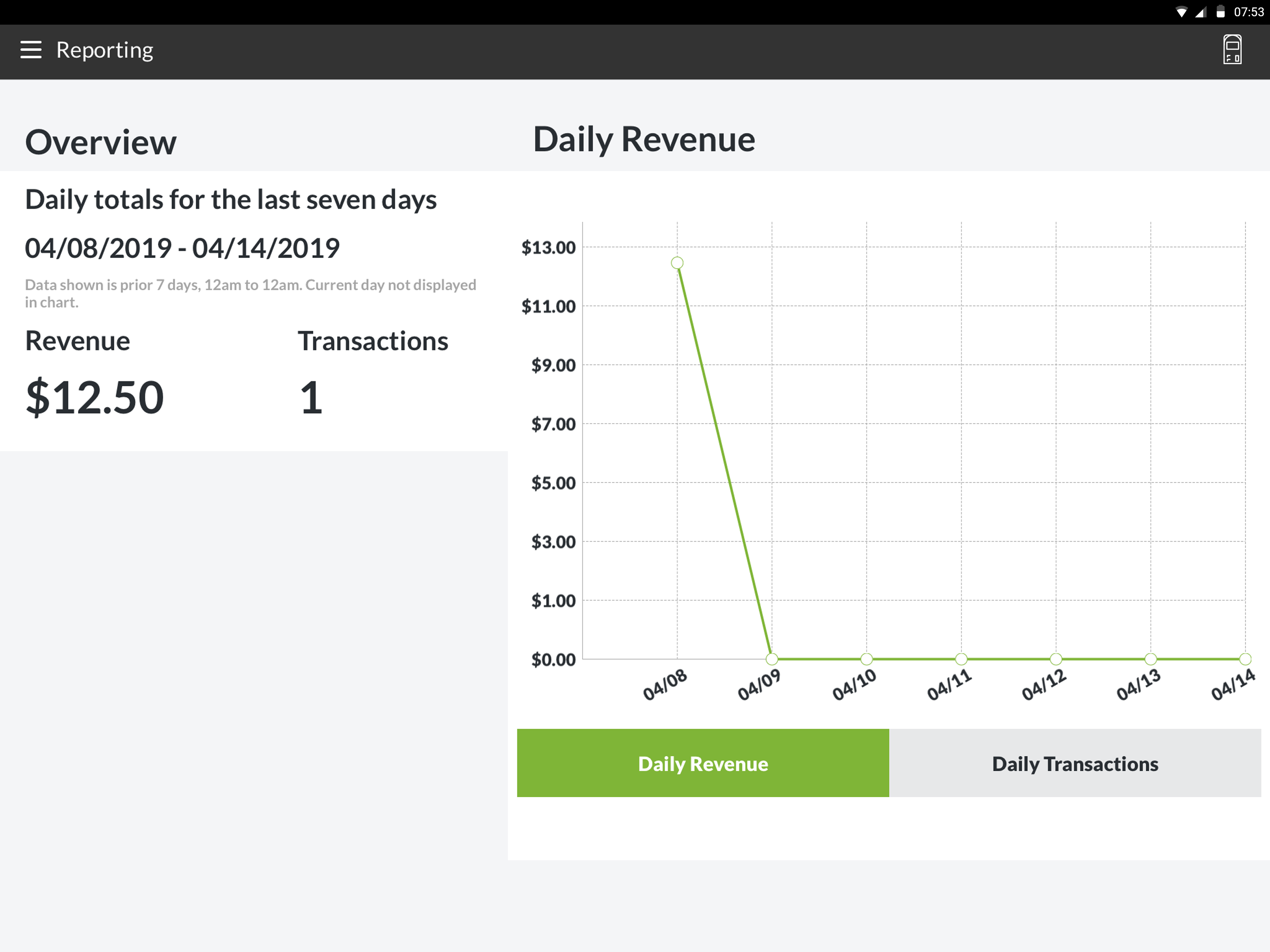Screen dimensions: 1270x952
Task: Select the 04/10 chart data point
Action: tap(867, 659)
